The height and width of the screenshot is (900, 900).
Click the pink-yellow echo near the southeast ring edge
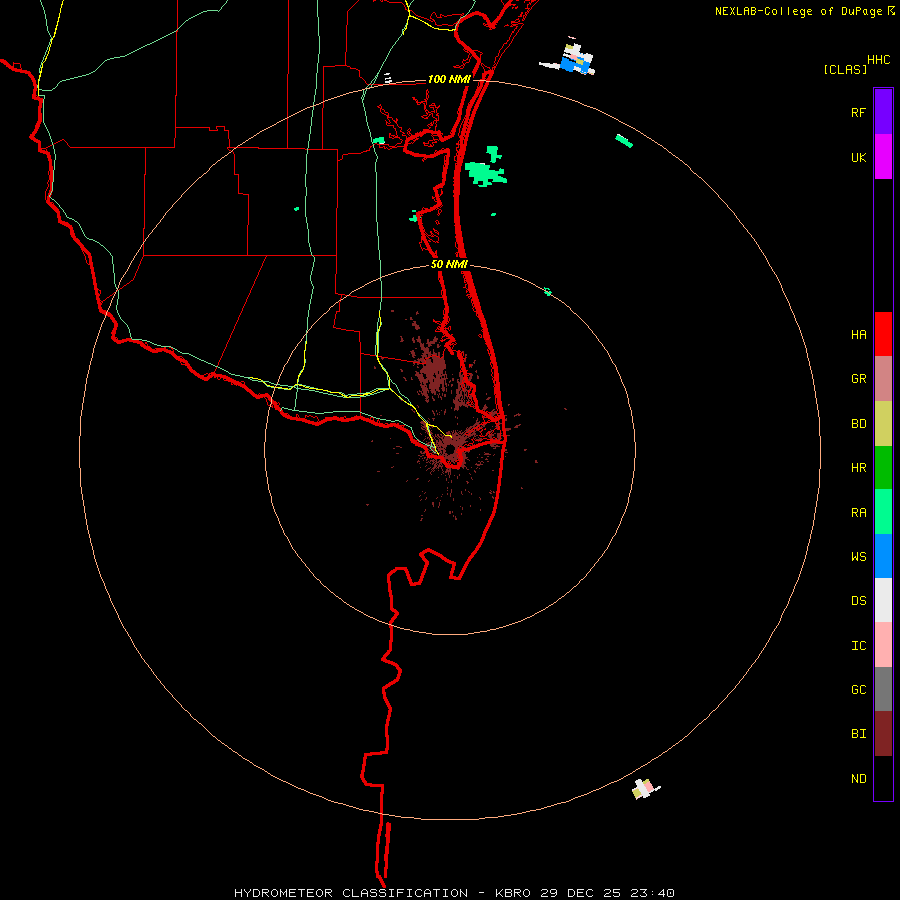pyautogui.click(x=645, y=789)
